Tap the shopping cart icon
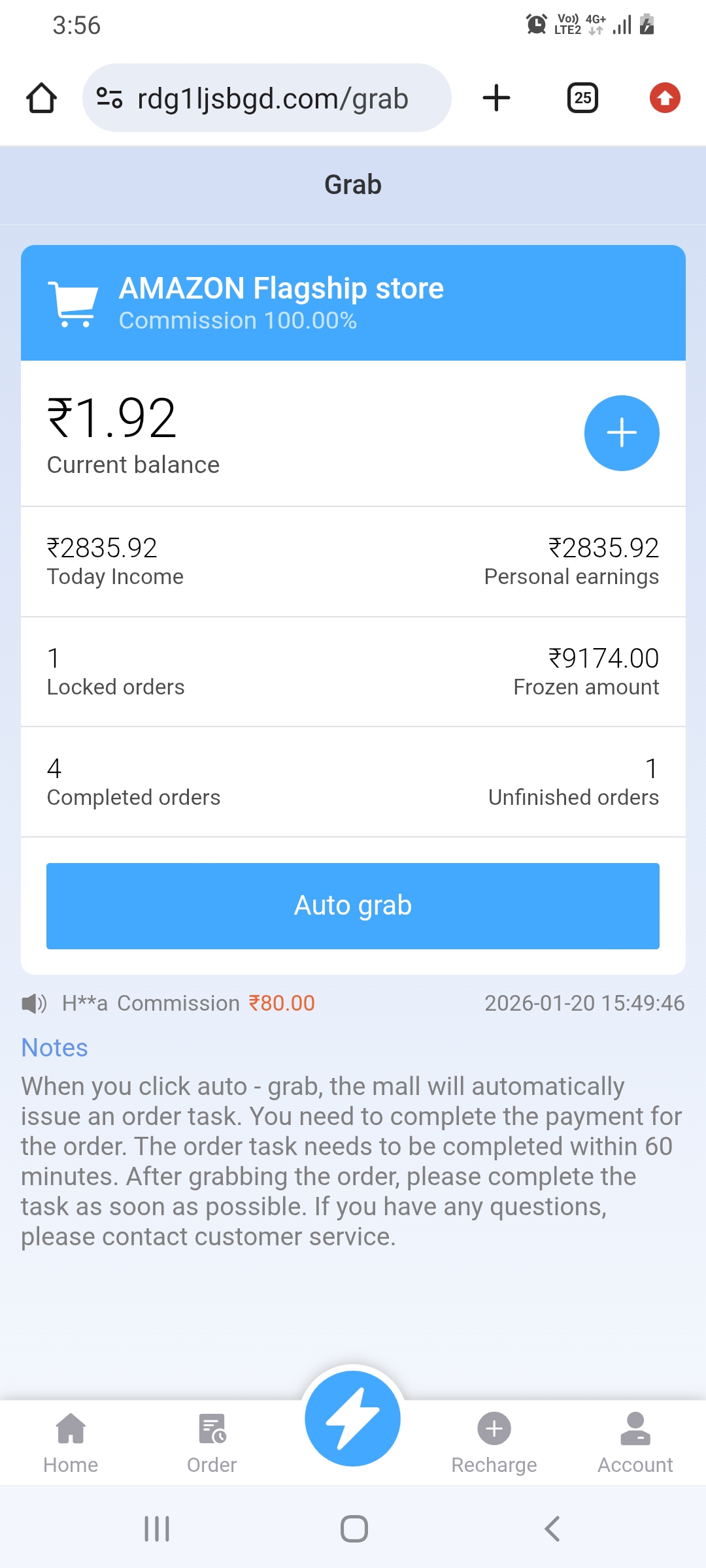Viewport: 706px width, 1568px height. pos(73,304)
